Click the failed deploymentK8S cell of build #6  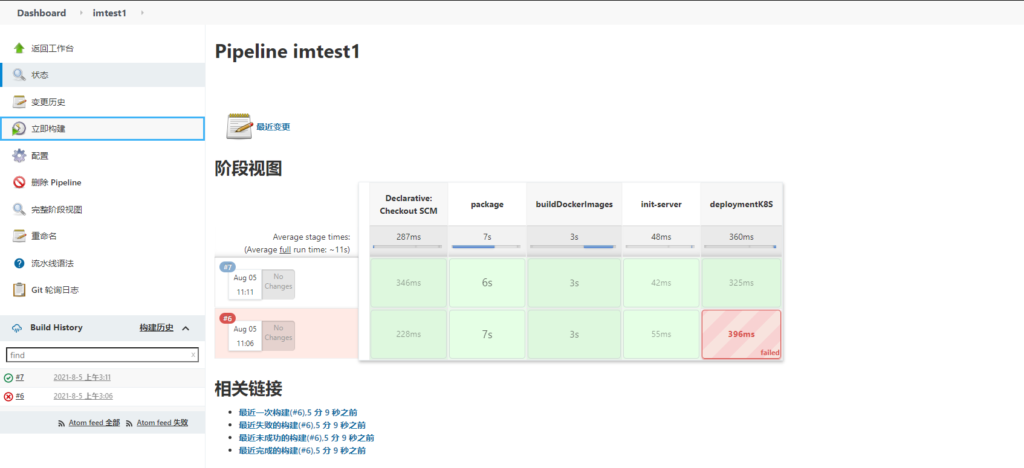coord(740,332)
